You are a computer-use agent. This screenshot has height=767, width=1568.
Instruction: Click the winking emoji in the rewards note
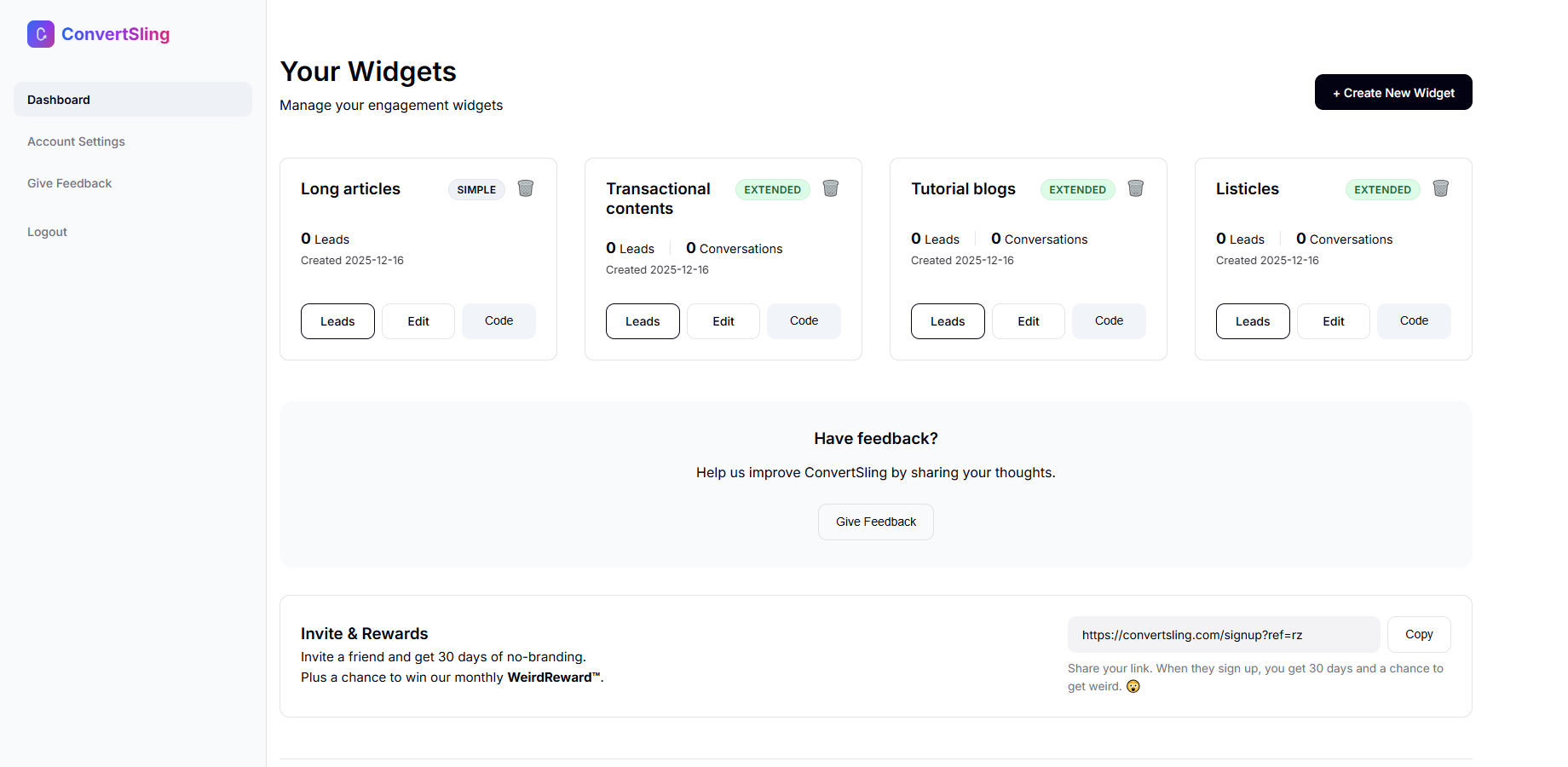coord(1133,686)
